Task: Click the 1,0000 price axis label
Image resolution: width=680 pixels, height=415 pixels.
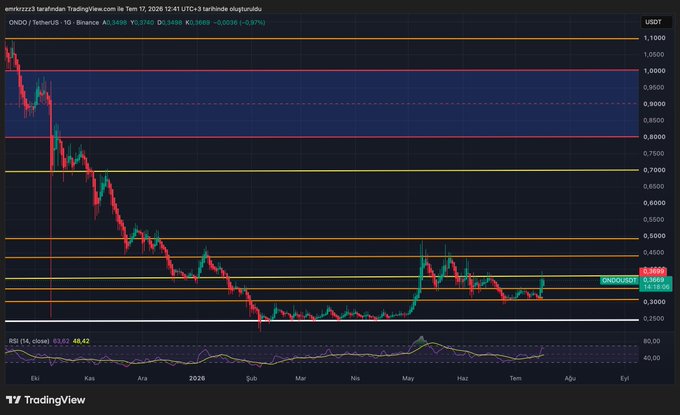Action: [x=654, y=71]
